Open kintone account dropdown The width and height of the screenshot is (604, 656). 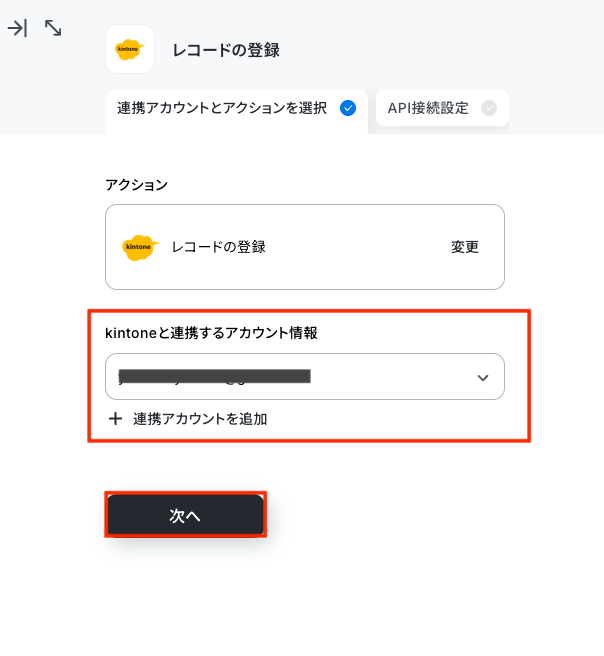[x=305, y=377]
